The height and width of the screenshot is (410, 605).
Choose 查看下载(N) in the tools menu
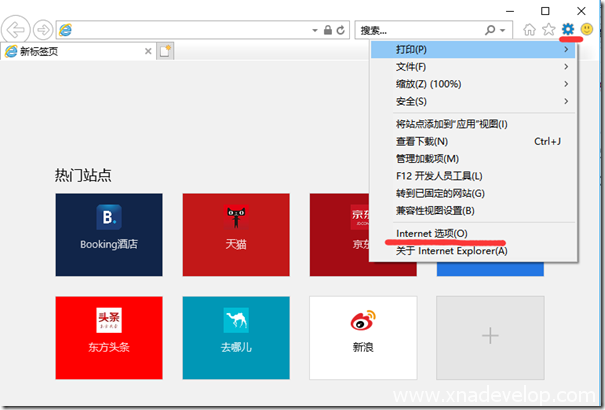pyautogui.click(x=422, y=141)
